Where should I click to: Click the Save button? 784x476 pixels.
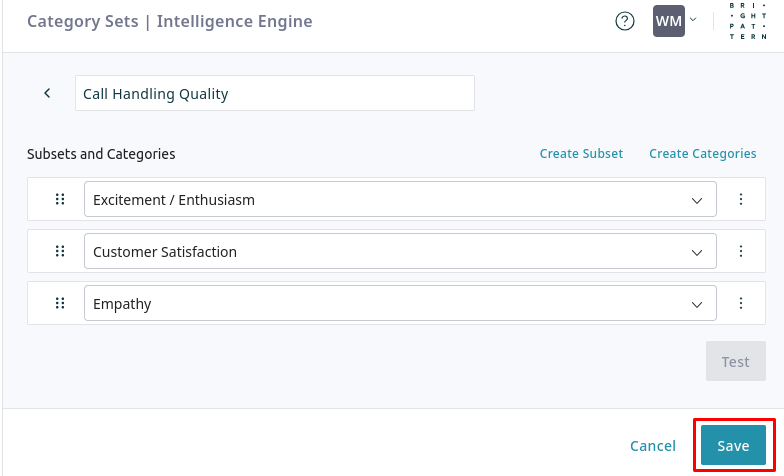pos(733,446)
